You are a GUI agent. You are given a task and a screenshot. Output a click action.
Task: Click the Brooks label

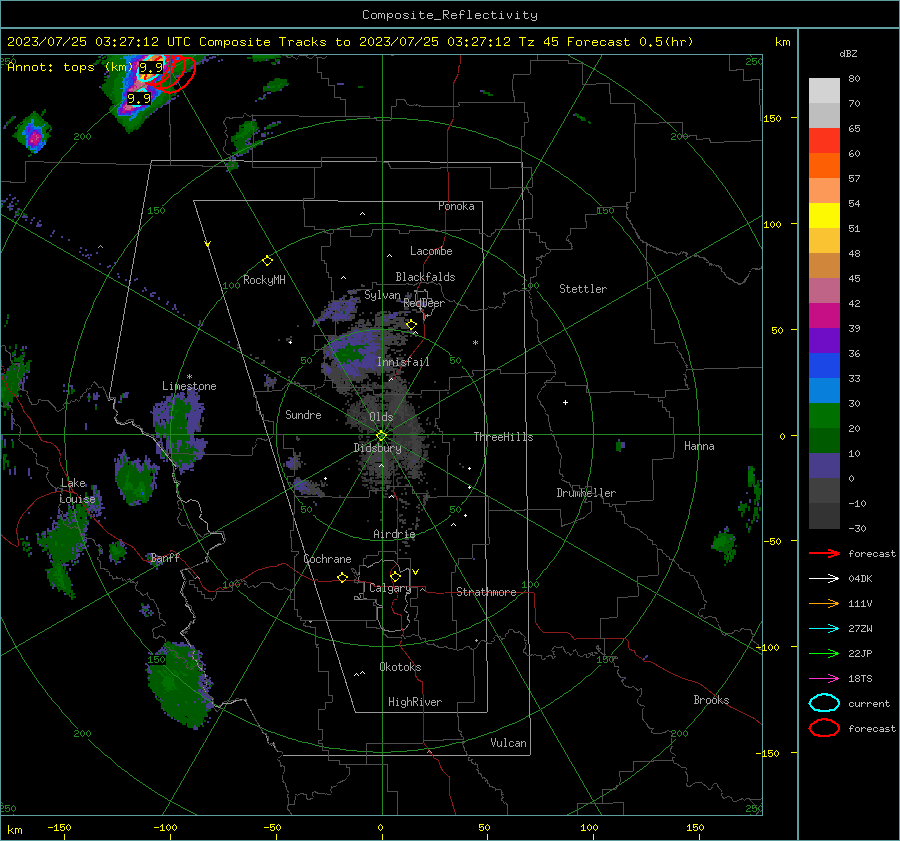tap(711, 700)
